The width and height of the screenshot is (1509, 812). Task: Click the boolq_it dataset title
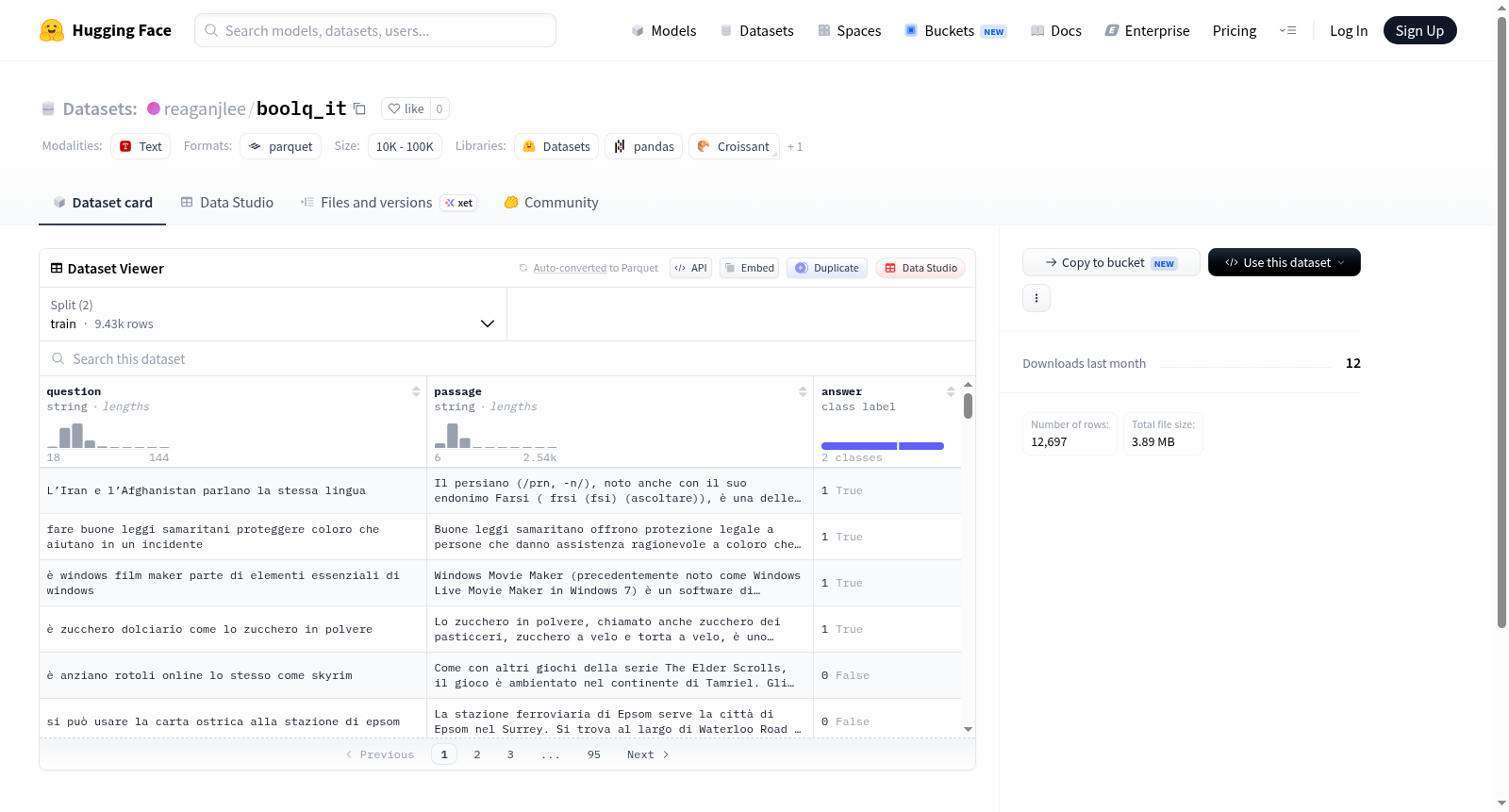pos(302,108)
